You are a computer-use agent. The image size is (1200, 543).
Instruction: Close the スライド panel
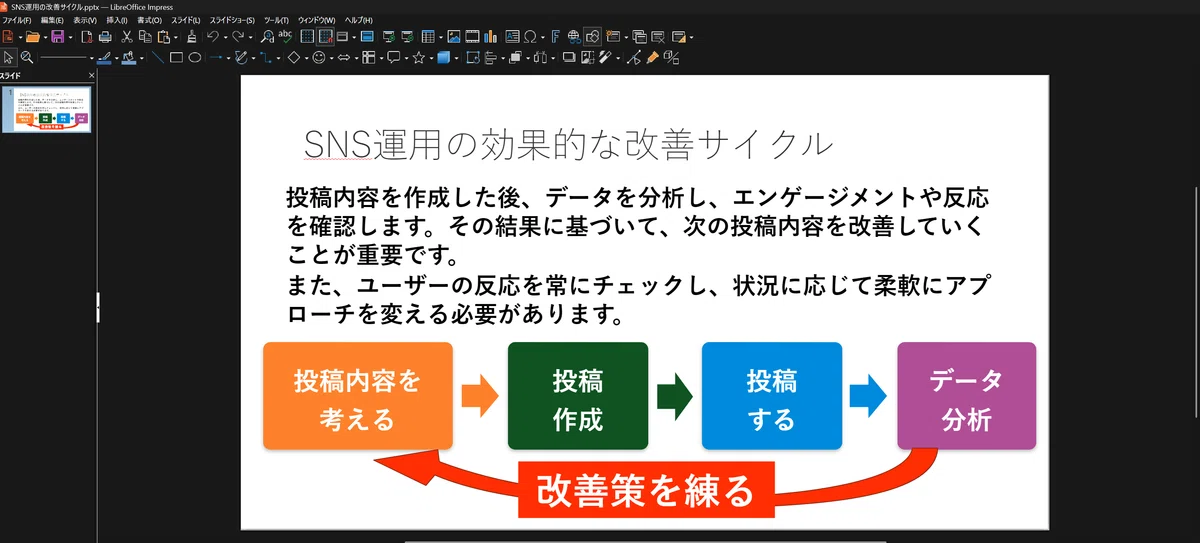tap(91, 75)
